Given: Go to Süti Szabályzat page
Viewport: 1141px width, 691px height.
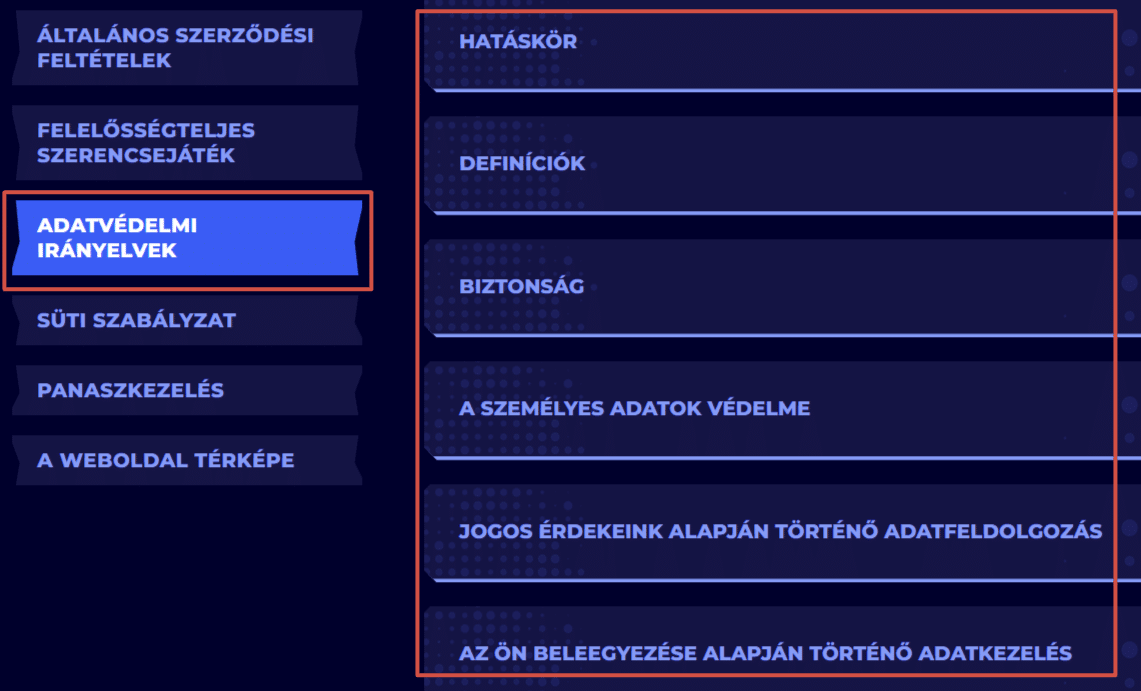Looking at the screenshot, I should click(137, 321).
